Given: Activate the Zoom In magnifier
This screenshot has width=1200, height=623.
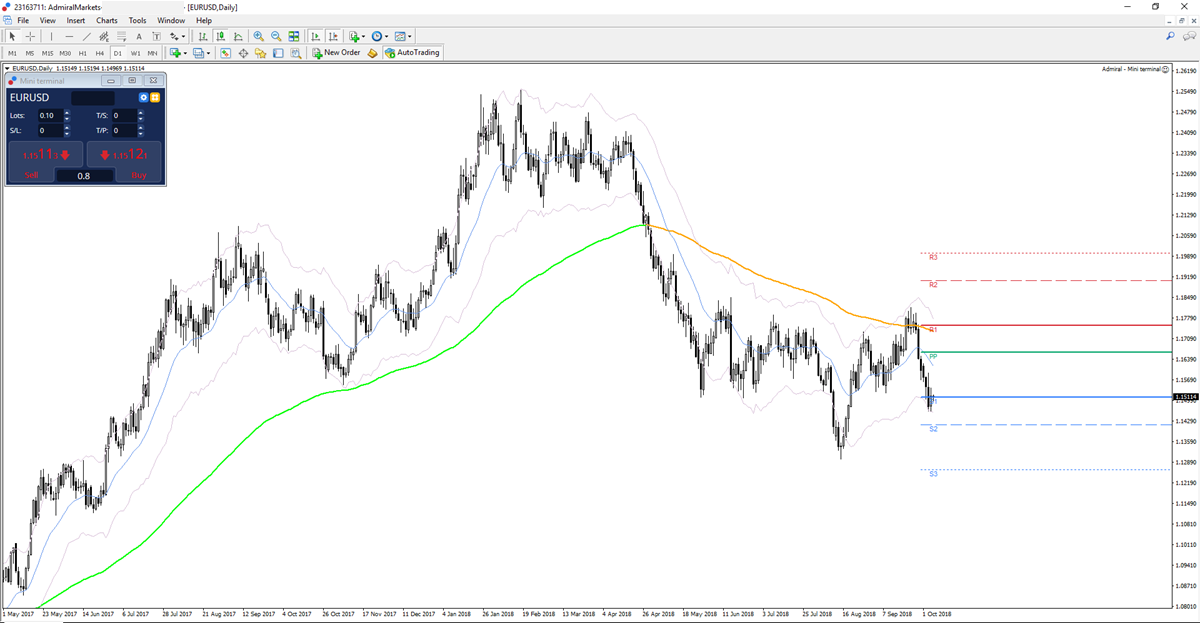Looking at the screenshot, I should click(x=258, y=38).
